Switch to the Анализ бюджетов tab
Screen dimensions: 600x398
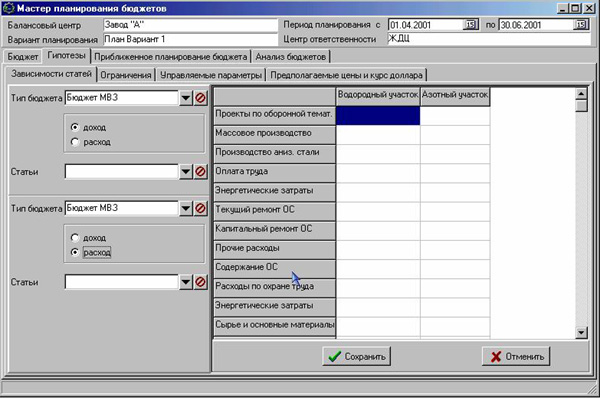[290, 57]
